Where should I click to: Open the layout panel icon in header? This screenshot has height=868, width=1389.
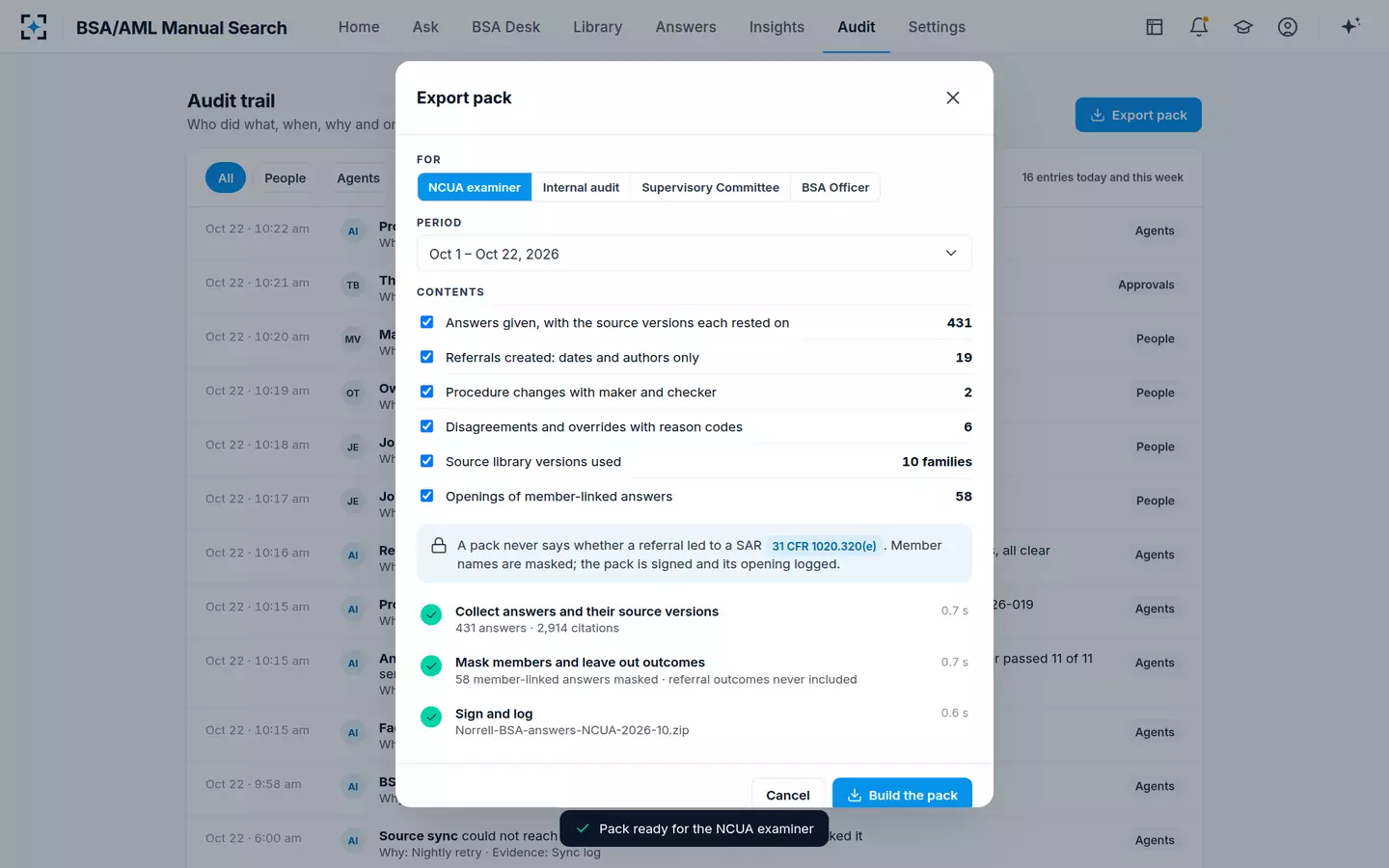coord(1155,27)
